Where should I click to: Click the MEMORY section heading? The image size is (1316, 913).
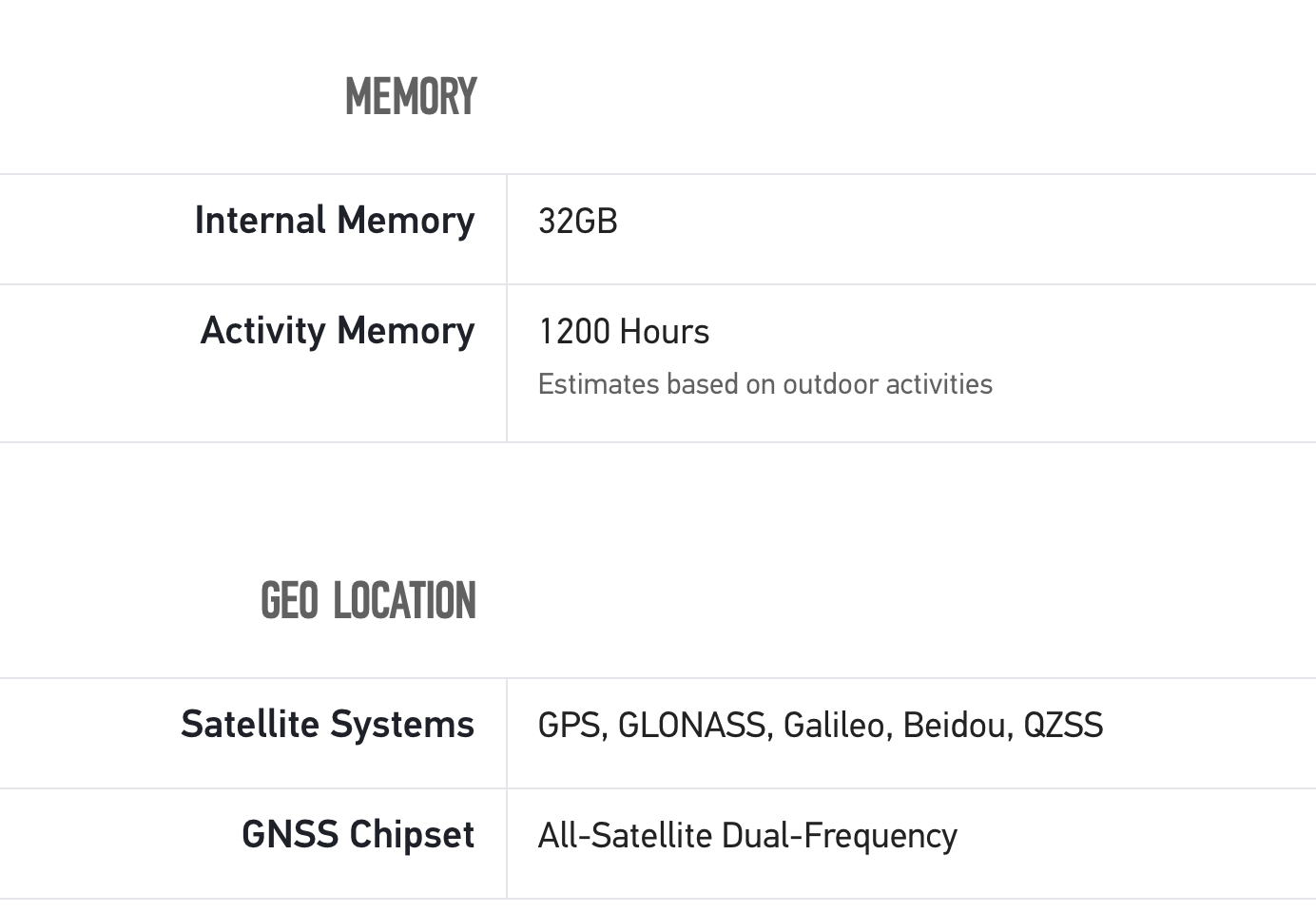[411, 97]
